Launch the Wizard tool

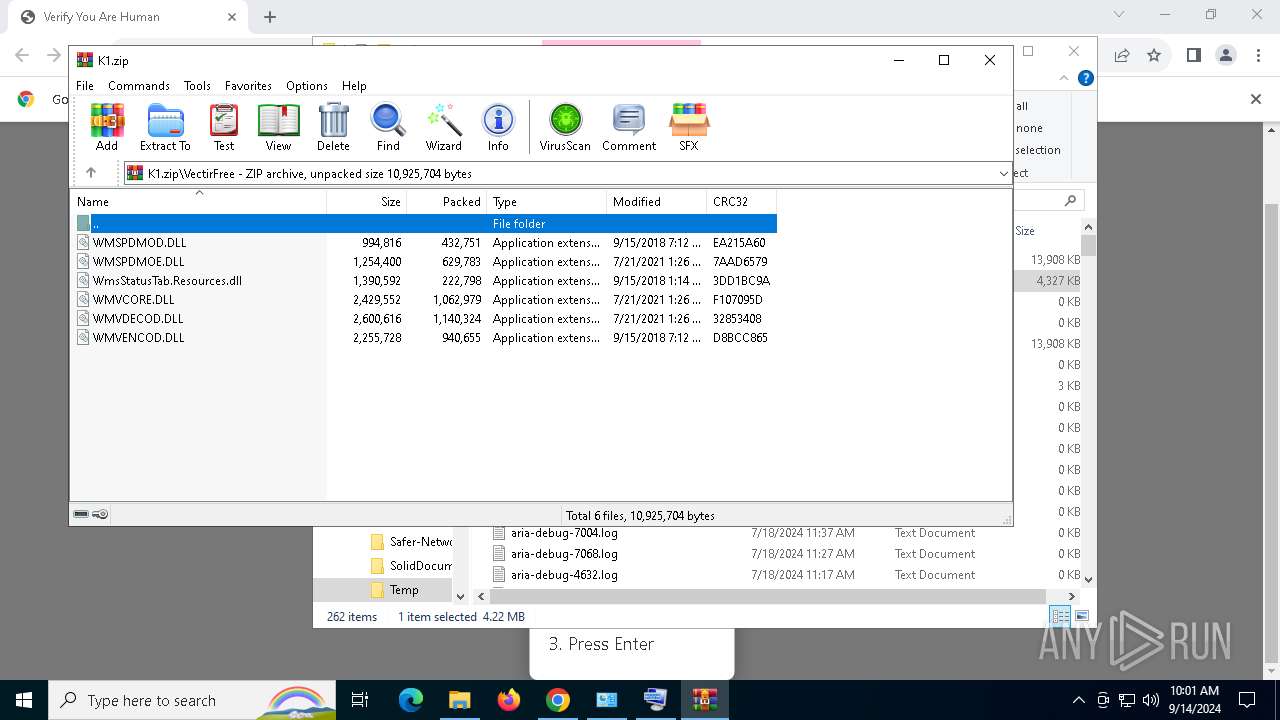tap(443, 128)
